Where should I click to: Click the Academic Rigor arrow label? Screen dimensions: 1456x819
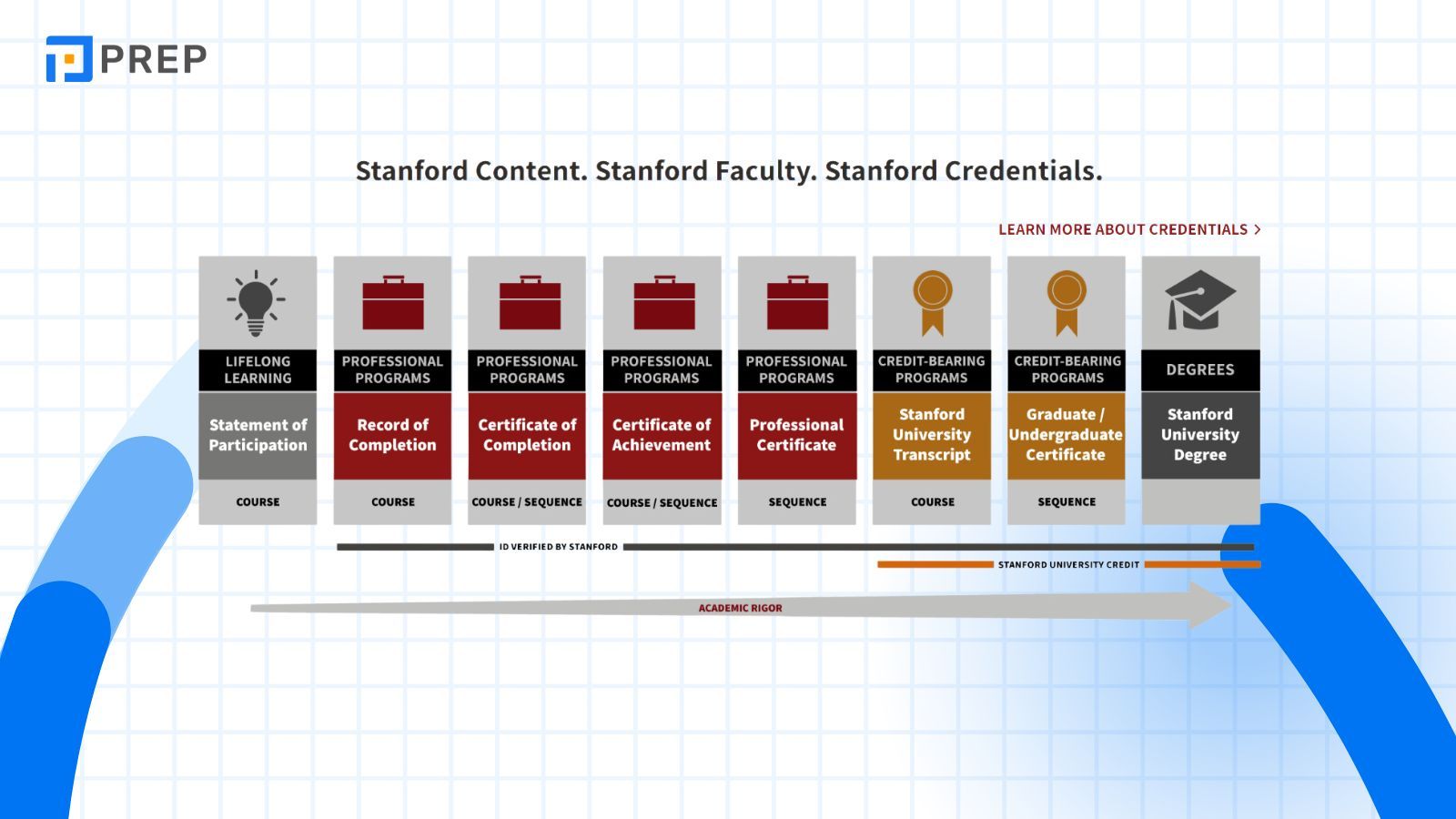click(x=740, y=608)
